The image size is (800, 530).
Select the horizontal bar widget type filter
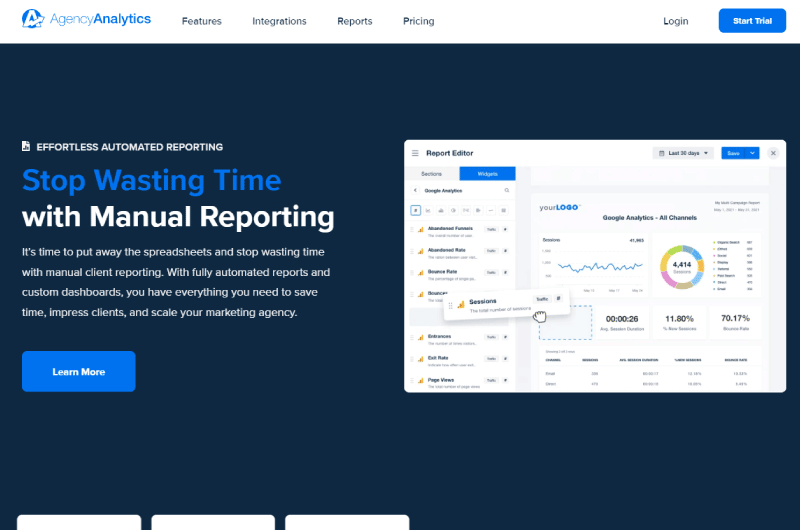(x=479, y=210)
